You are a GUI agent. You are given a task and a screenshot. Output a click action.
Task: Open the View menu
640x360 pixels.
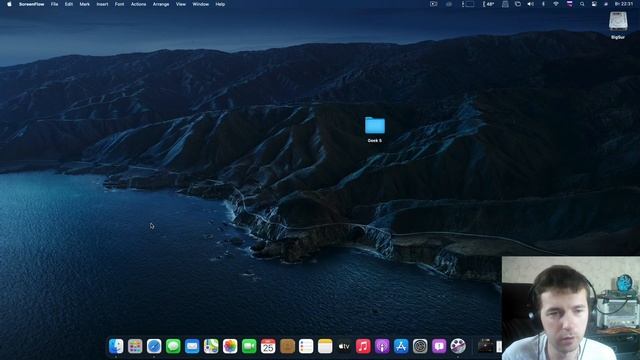(x=181, y=4)
